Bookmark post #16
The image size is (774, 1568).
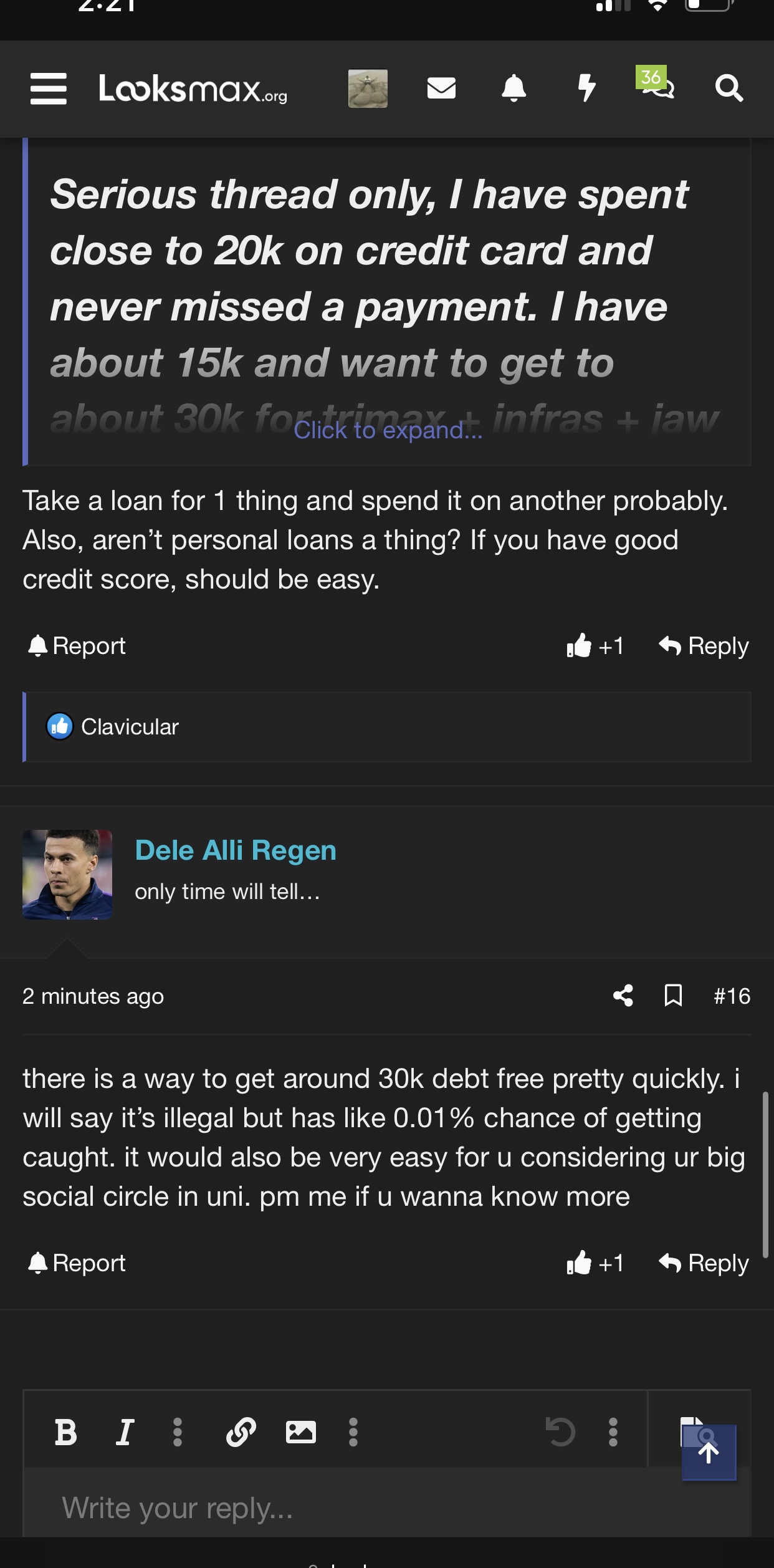point(673,996)
